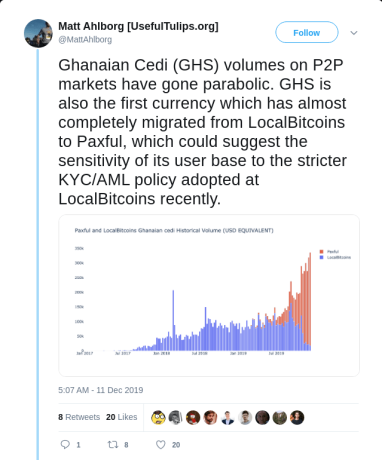
Task: Click the liker avatar wearing a suit
Action: (228, 417)
